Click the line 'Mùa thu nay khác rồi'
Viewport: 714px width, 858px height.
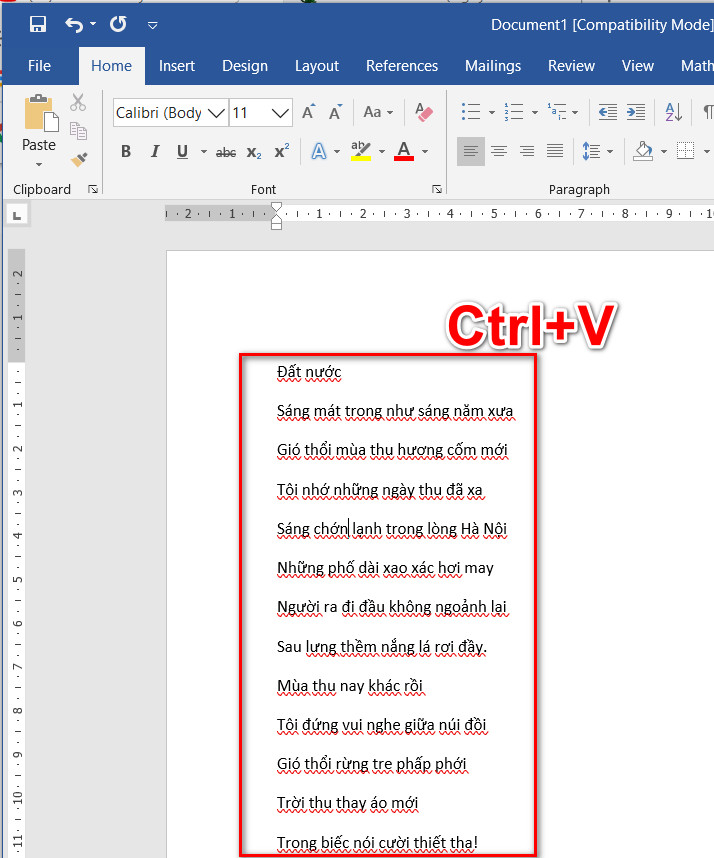pos(350,686)
